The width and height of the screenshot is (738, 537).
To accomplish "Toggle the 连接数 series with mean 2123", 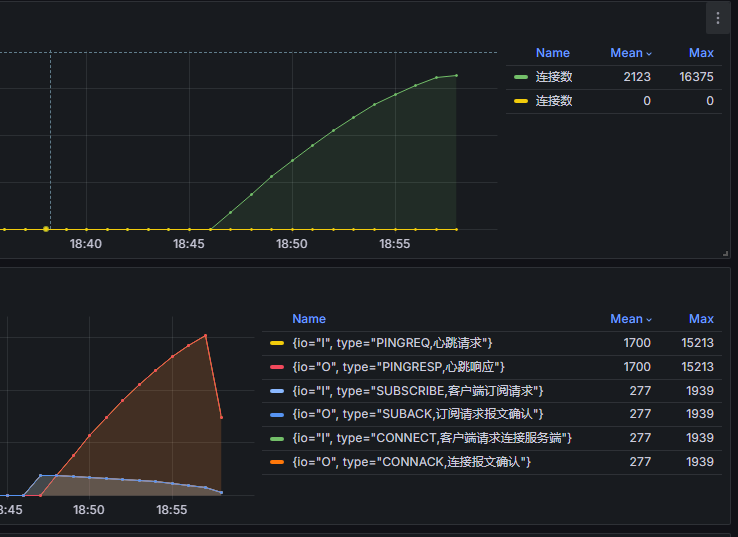I will (x=553, y=77).
